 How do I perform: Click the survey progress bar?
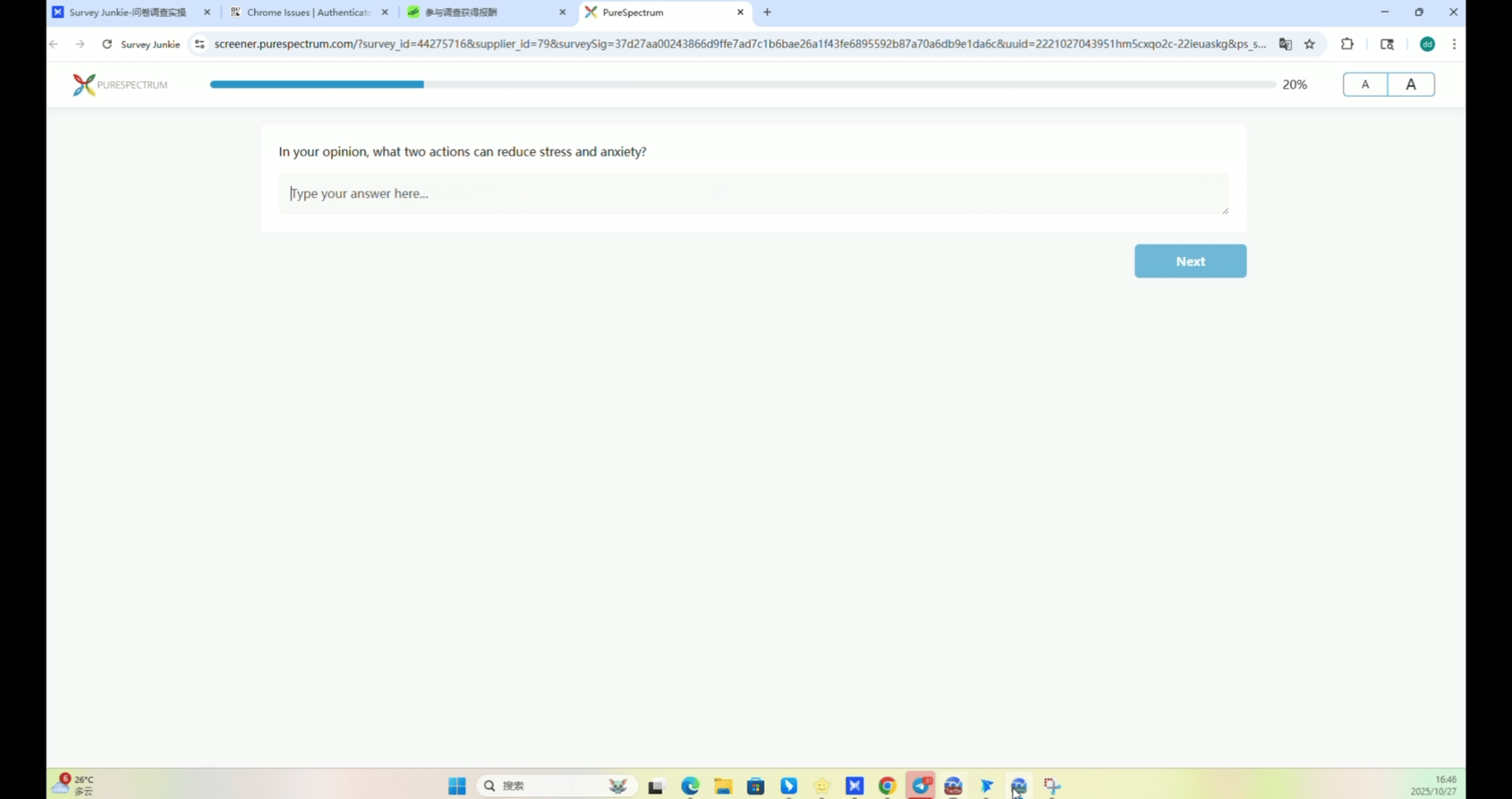(742, 84)
